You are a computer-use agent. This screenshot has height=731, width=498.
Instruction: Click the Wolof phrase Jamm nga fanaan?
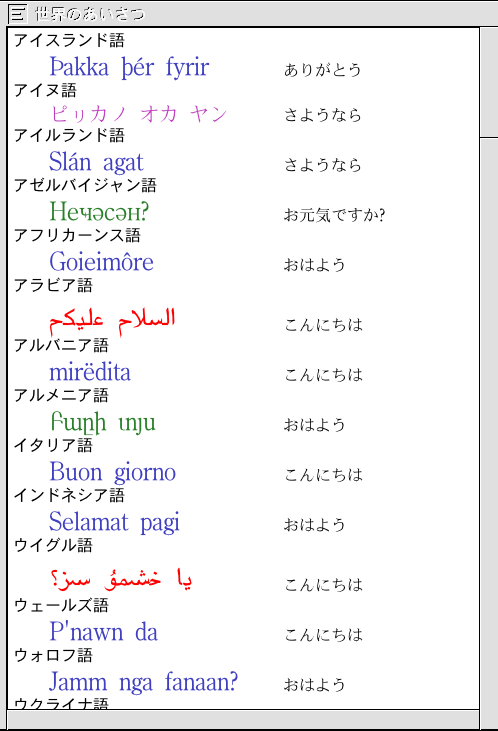tap(144, 683)
